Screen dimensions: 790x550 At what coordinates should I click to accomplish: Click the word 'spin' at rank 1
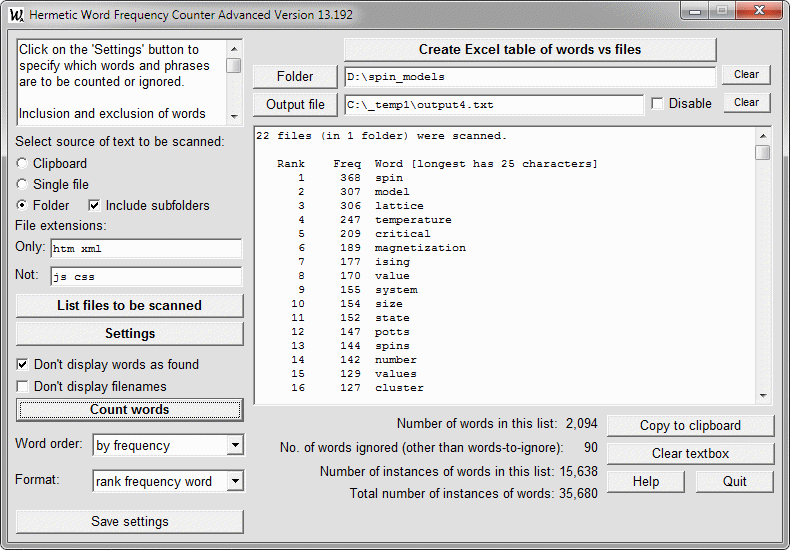pyautogui.click(x=388, y=178)
